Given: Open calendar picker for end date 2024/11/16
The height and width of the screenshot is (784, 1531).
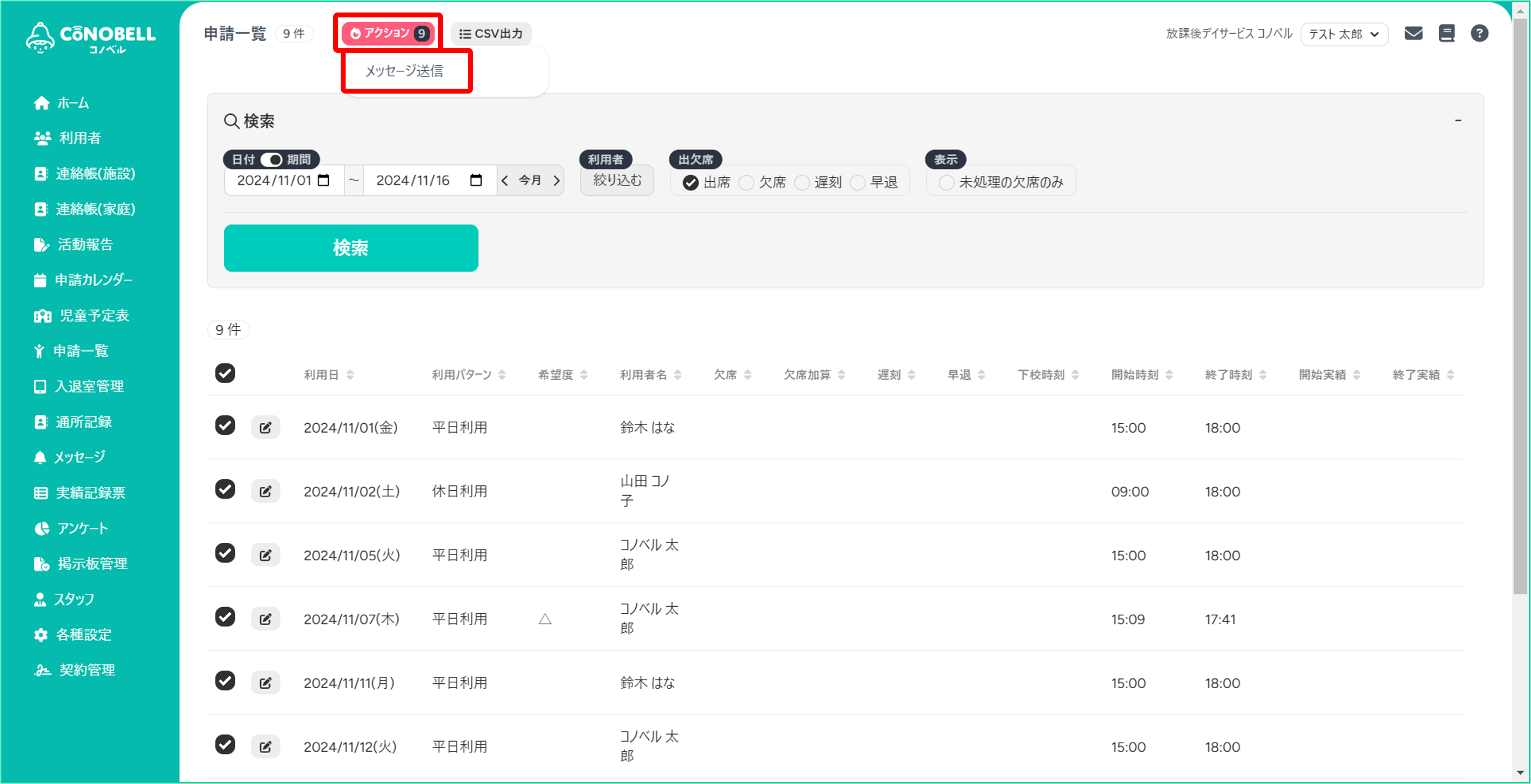Looking at the screenshot, I should (x=476, y=180).
